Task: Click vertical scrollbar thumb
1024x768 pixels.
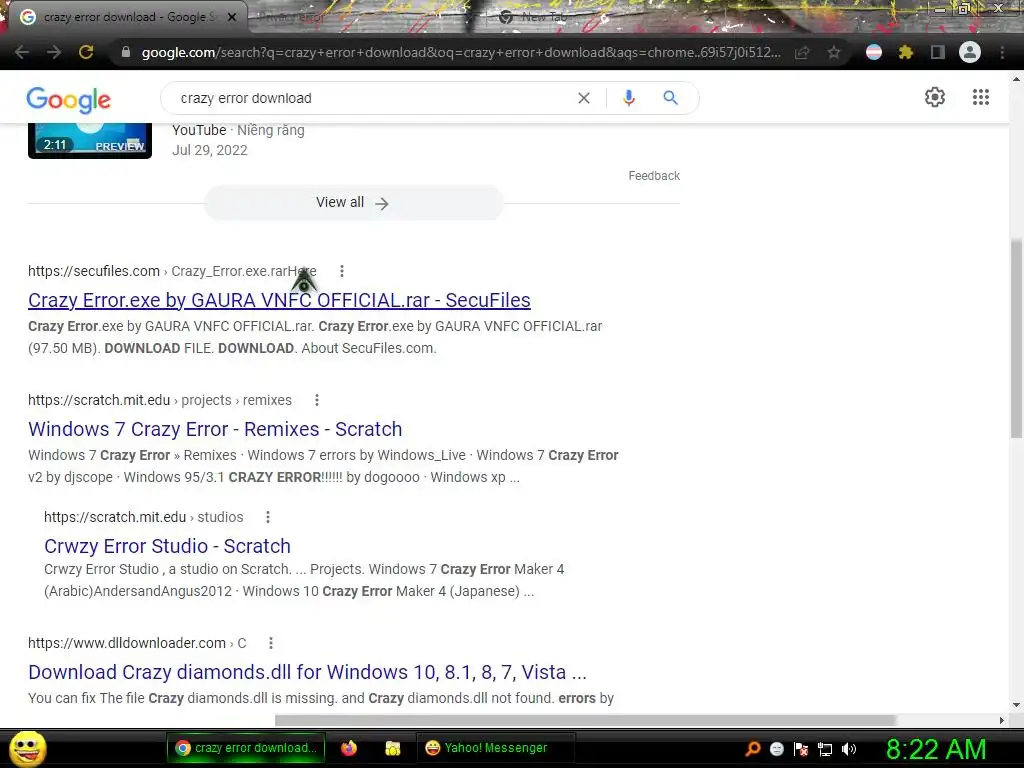Action: [x=1016, y=338]
